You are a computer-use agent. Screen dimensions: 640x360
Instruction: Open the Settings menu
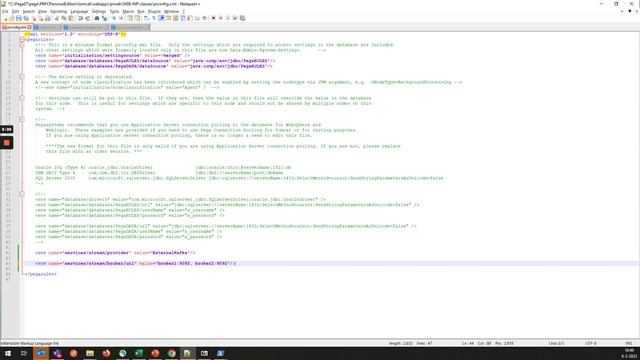99,11
